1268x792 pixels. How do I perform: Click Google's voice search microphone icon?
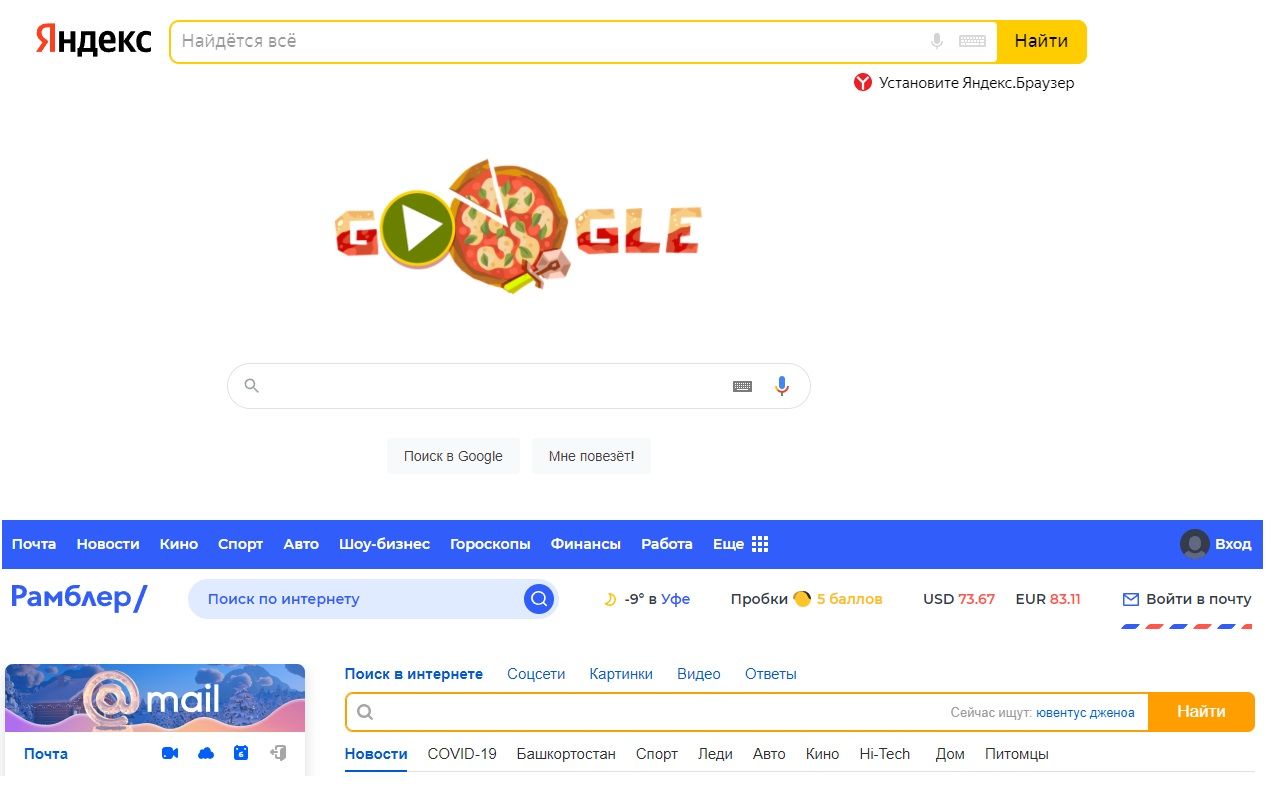point(782,386)
